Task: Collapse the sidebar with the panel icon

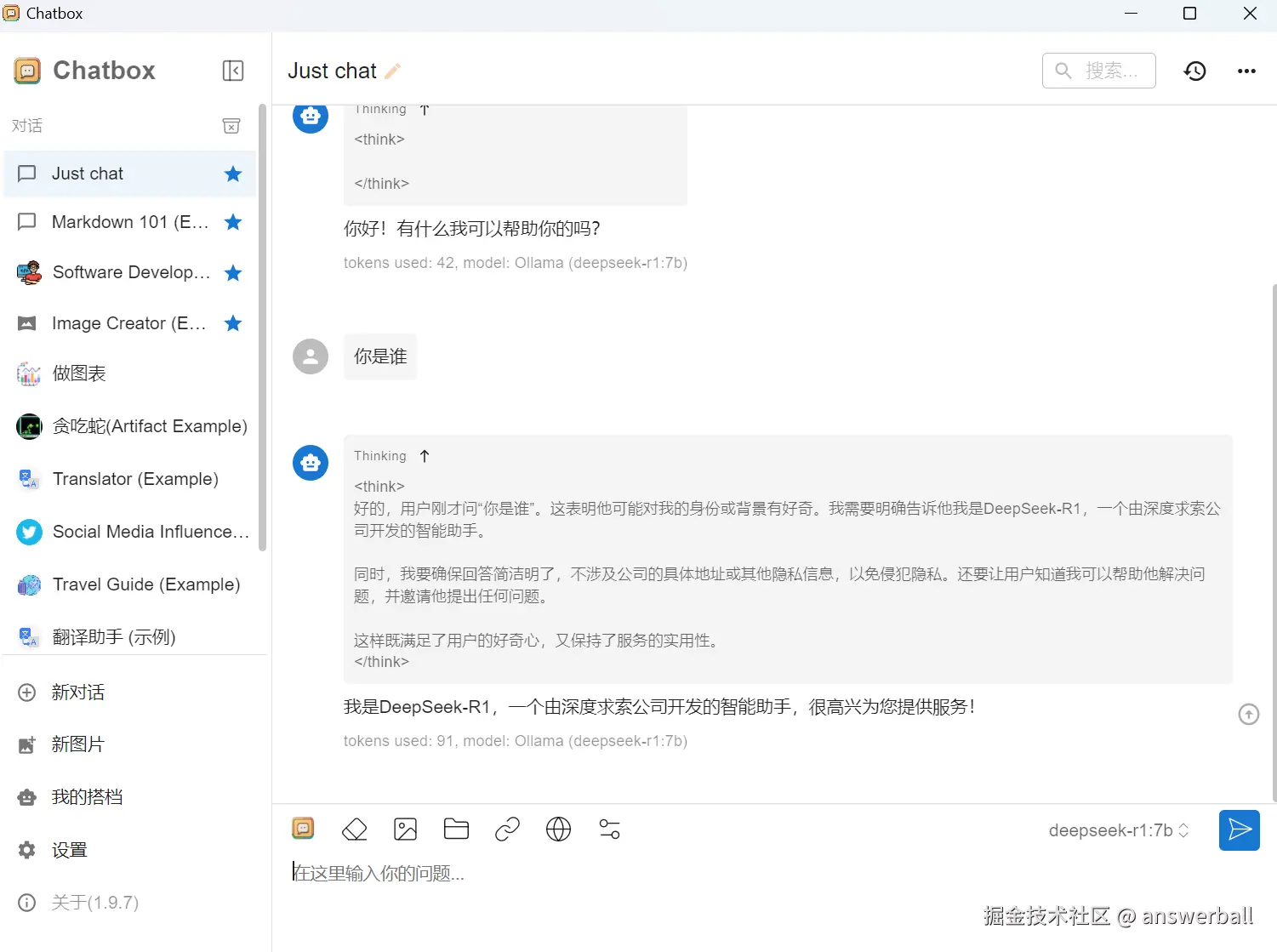Action: pyautogui.click(x=233, y=71)
